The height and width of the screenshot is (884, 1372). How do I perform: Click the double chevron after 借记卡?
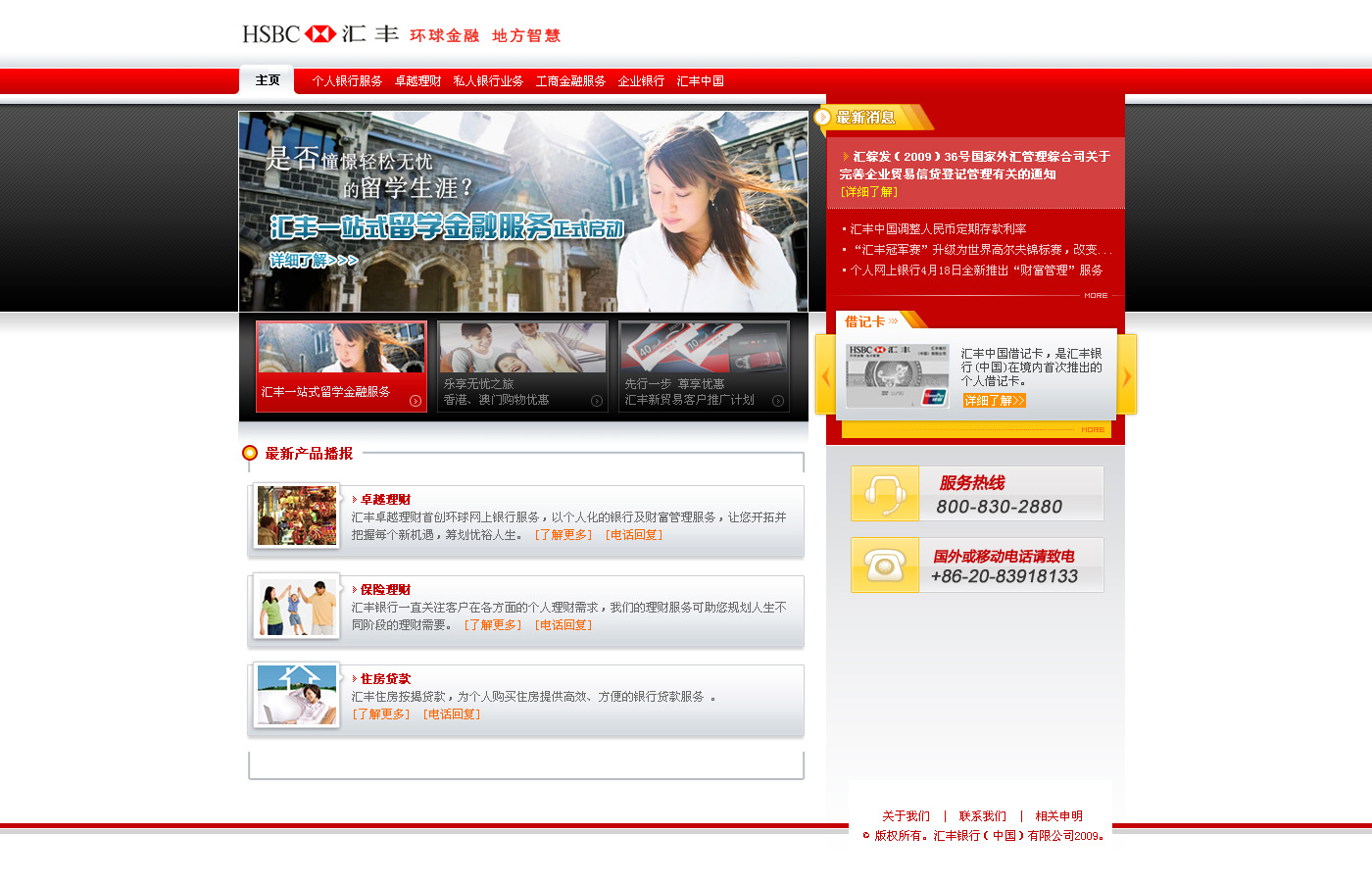point(894,321)
